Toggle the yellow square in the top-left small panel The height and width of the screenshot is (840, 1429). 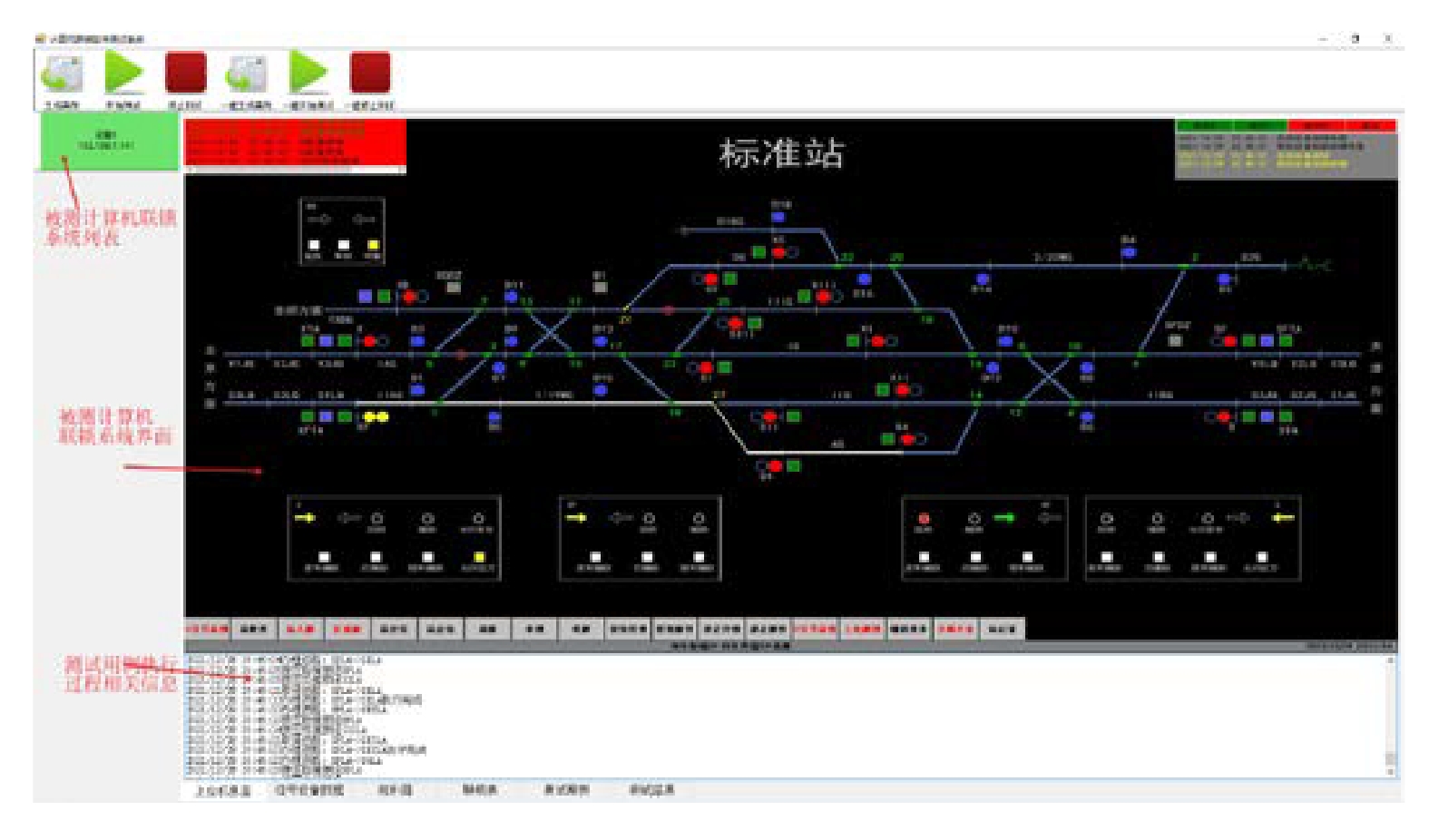[x=373, y=245]
